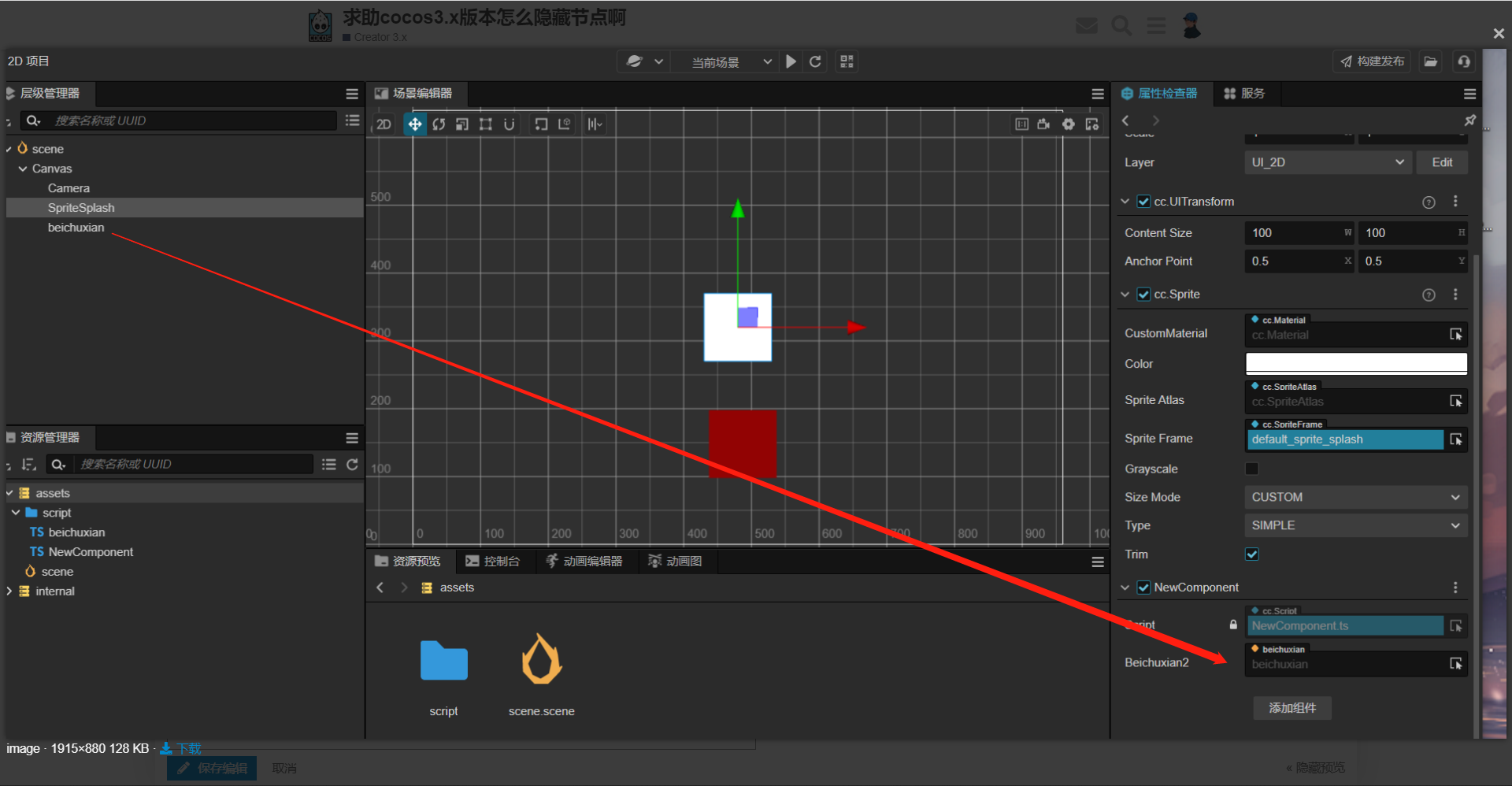Open the project folder icon beside 构建发布
This screenshot has width=1512, height=786.
point(1431,61)
